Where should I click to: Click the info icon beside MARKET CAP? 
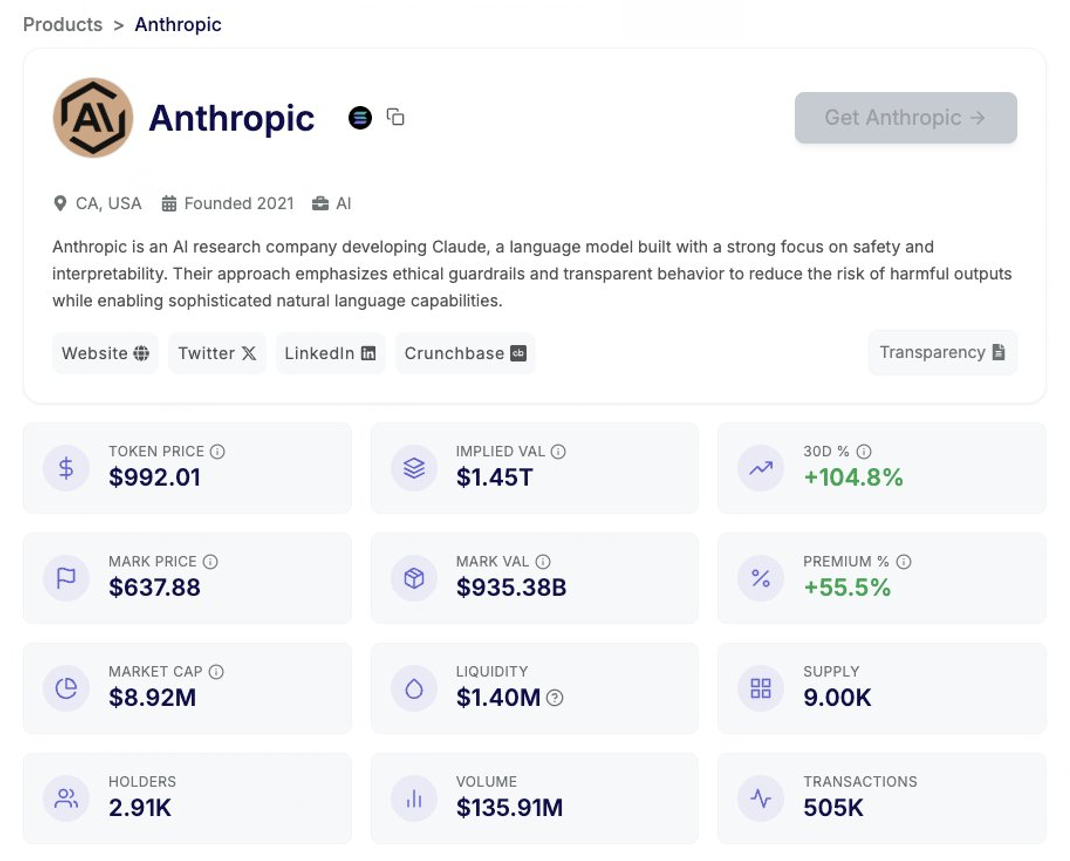[216, 672]
